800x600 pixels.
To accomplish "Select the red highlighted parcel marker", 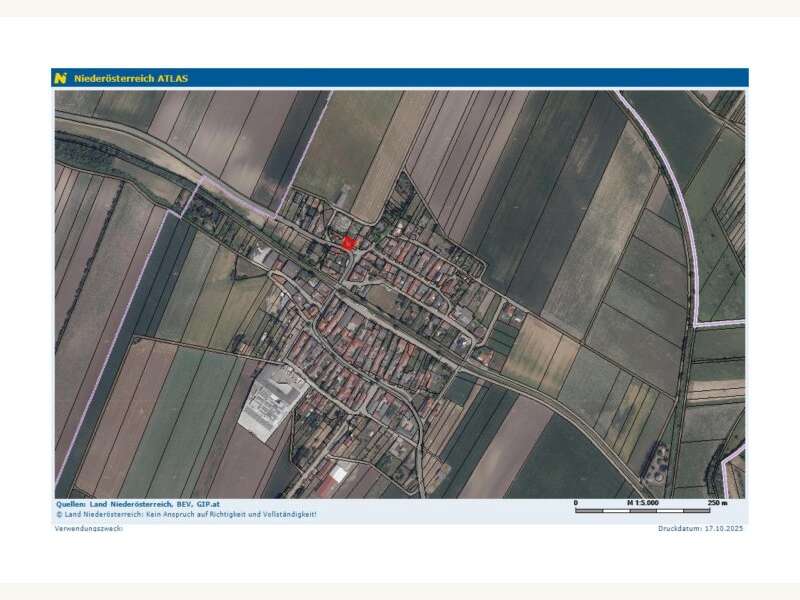I will (x=349, y=243).
